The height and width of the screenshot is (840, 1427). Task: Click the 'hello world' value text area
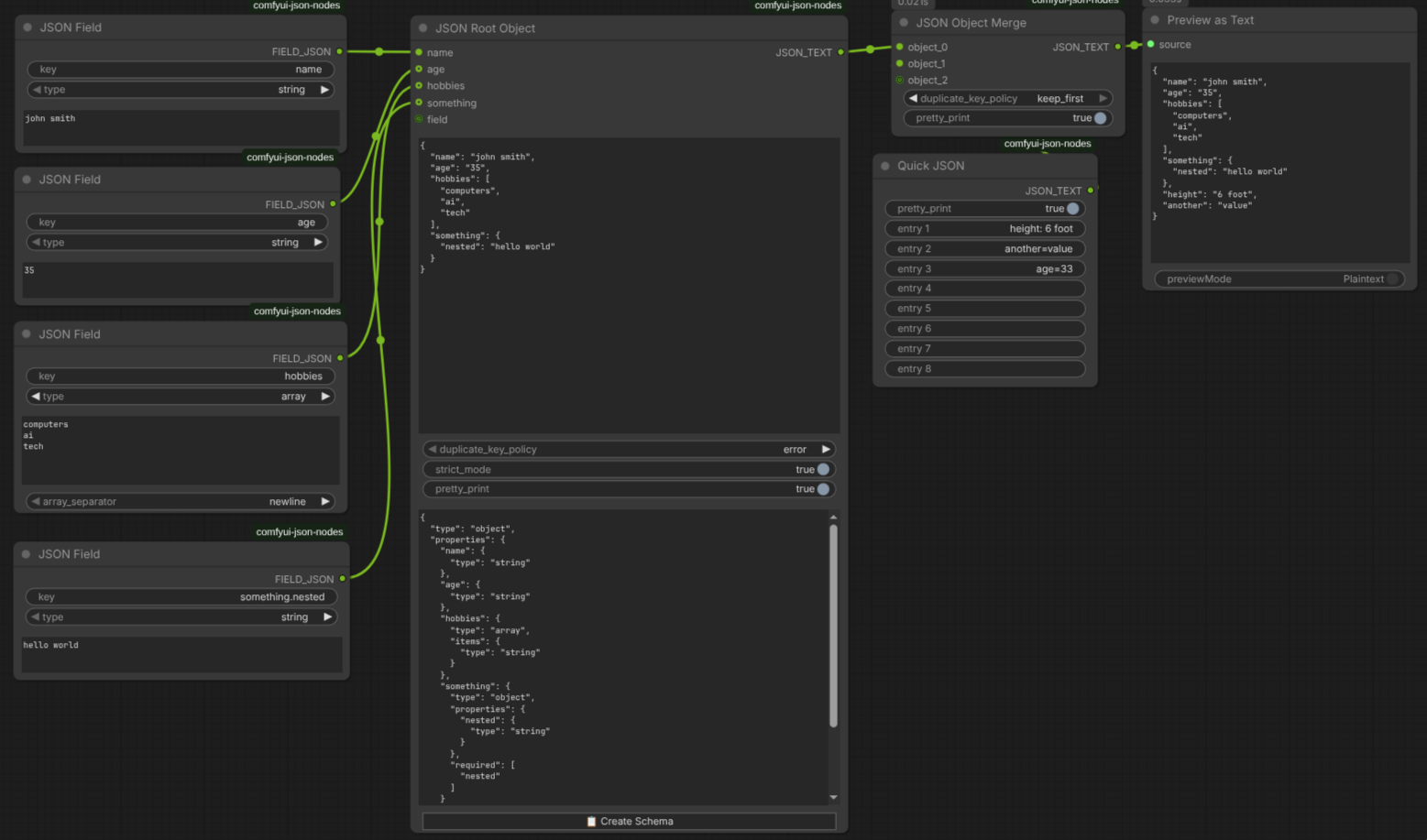point(181,655)
